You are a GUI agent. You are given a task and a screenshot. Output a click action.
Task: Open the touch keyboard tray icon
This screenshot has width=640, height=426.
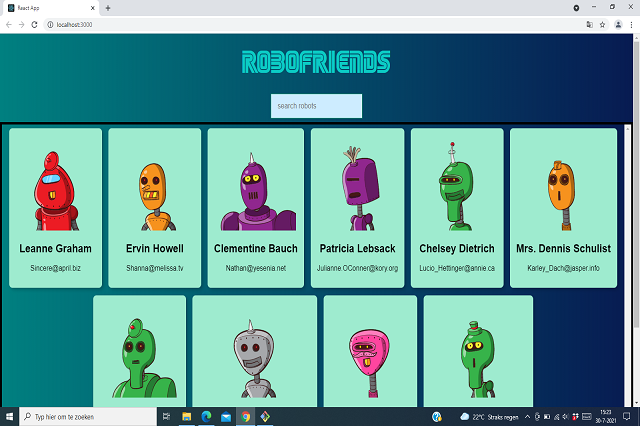pos(587,417)
